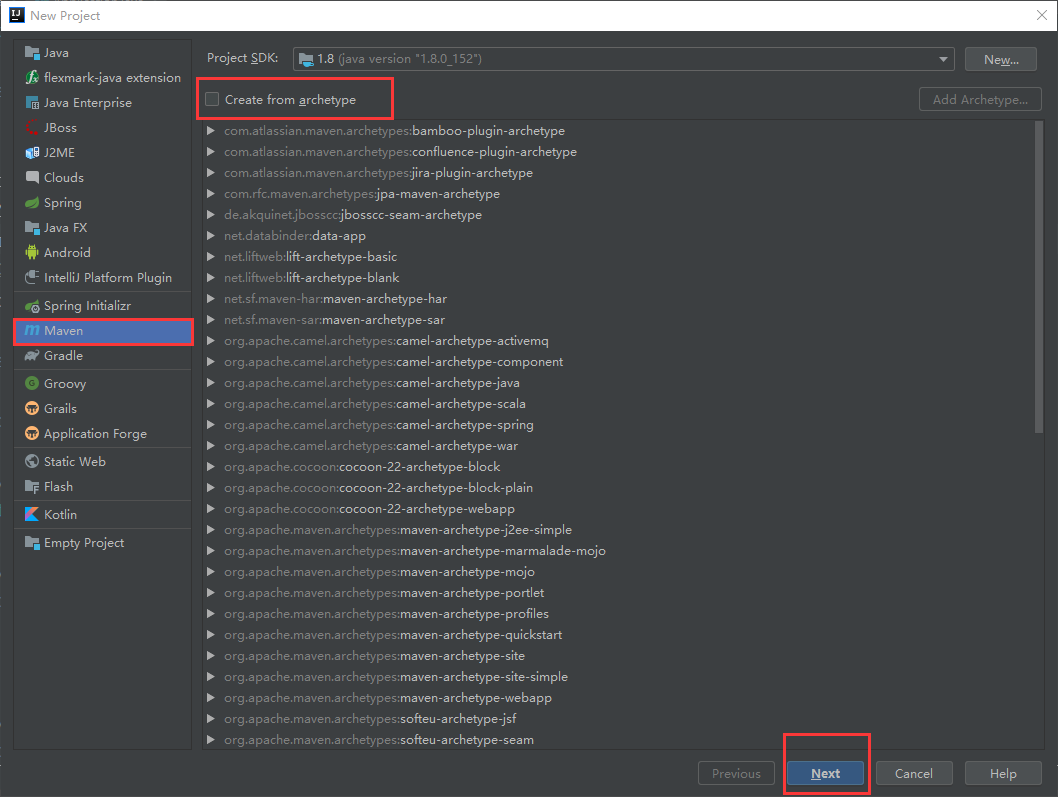1058x797 pixels.
Task: Select the Android robot icon
Action: tap(32, 252)
